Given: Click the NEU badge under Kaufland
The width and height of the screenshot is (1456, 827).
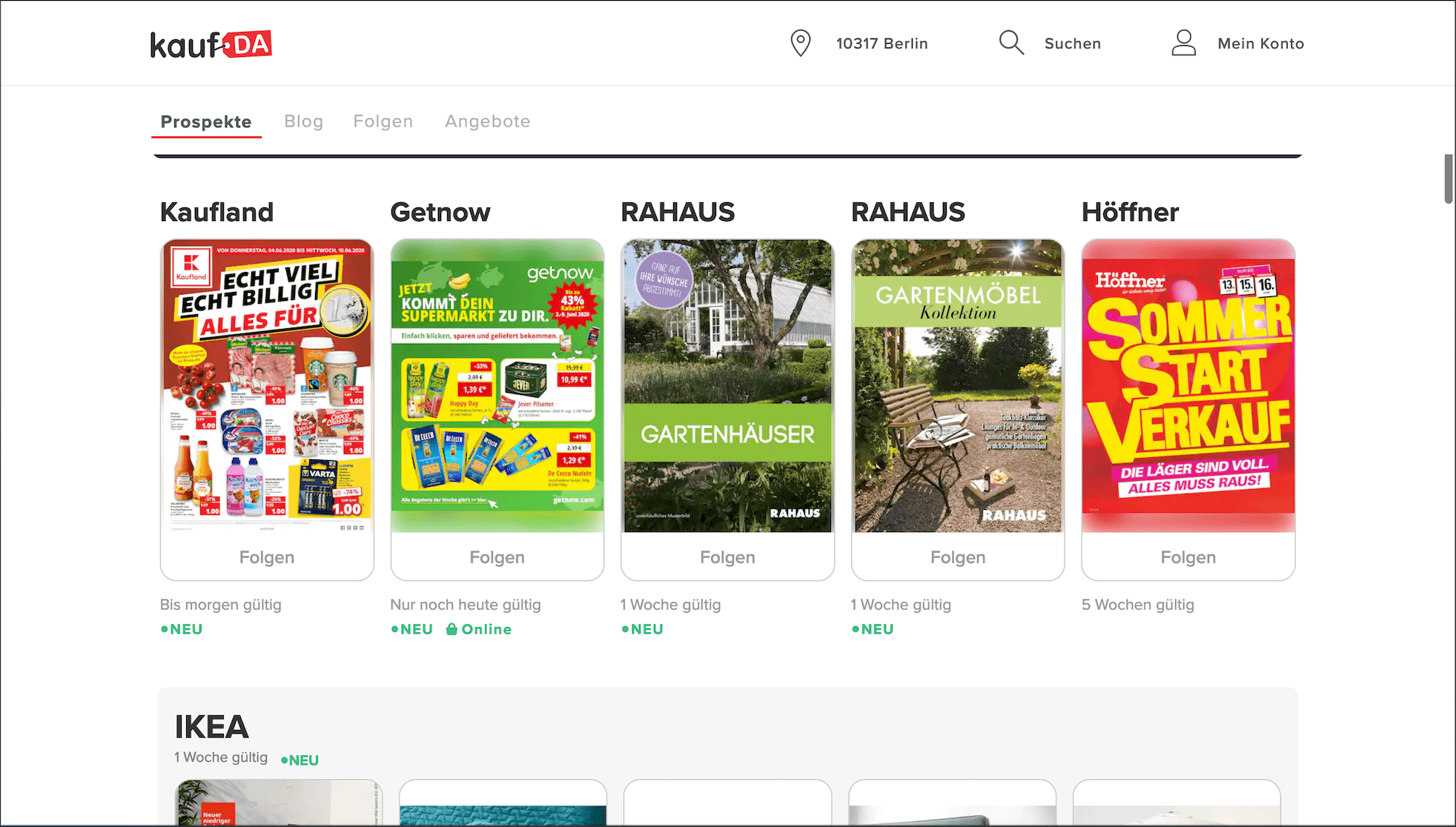Looking at the screenshot, I should (x=182, y=629).
